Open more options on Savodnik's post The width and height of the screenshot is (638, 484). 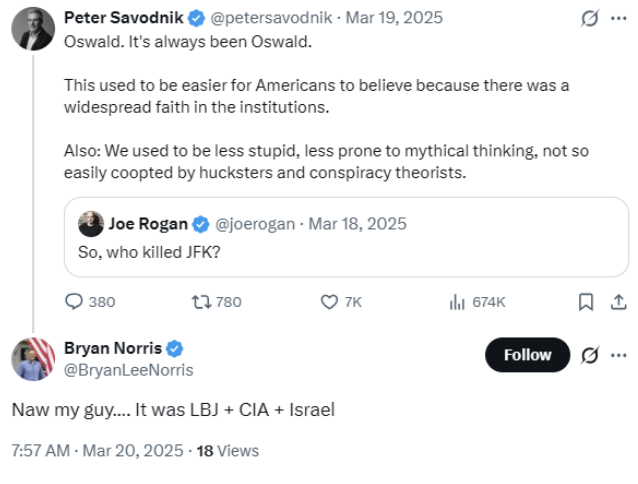click(619, 18)
